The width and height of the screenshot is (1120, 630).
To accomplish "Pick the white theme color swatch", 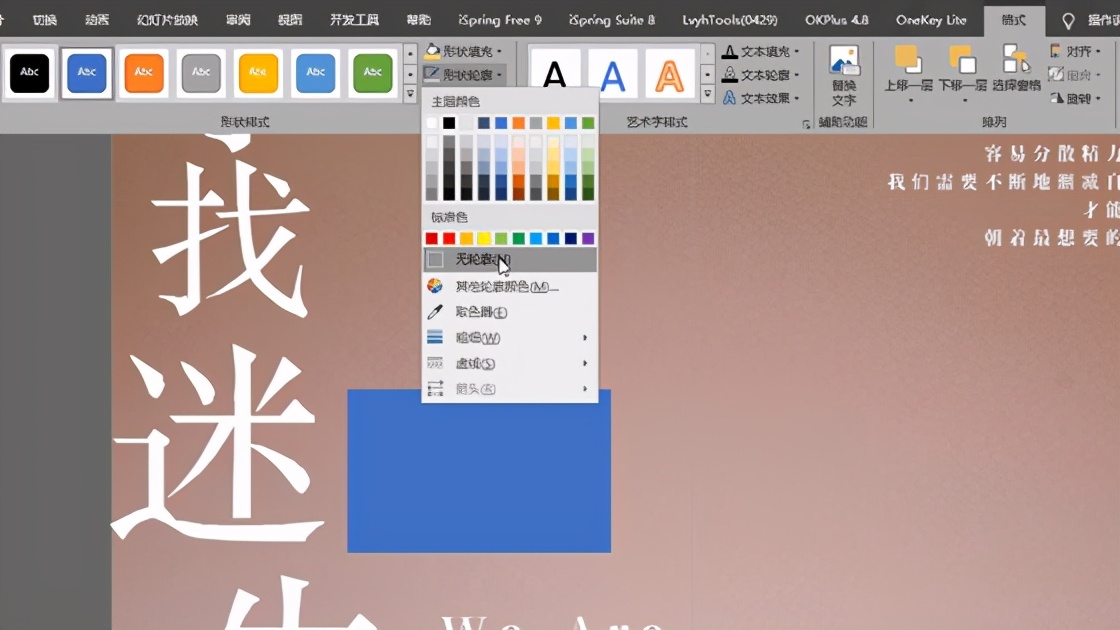I will [431, 123].
